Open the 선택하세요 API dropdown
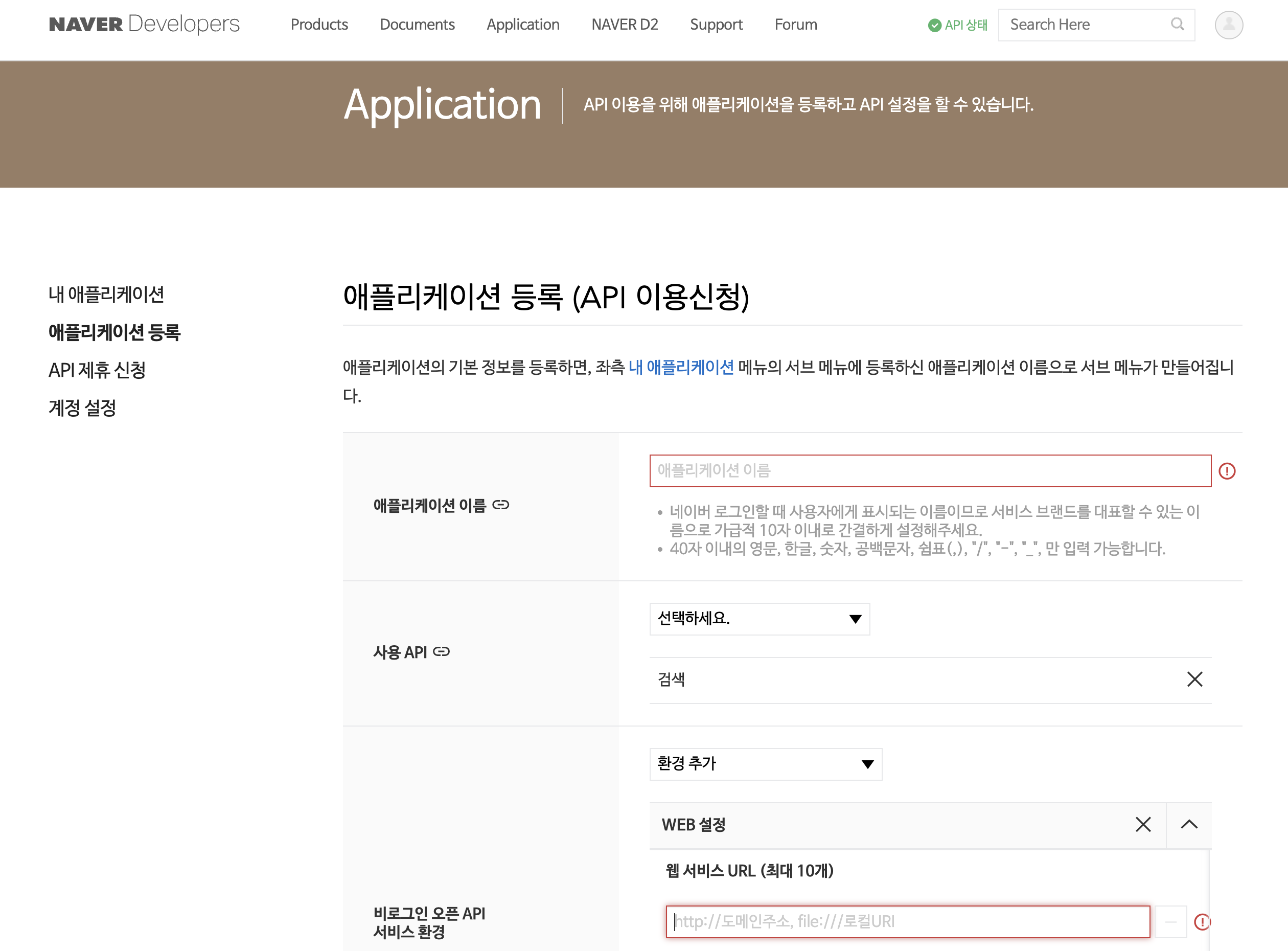 point(759,619)
